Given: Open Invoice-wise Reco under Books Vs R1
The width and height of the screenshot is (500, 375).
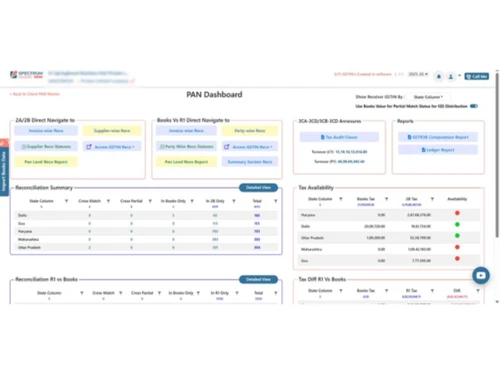Looking at the screenshot, I should [x=186, y=131].
